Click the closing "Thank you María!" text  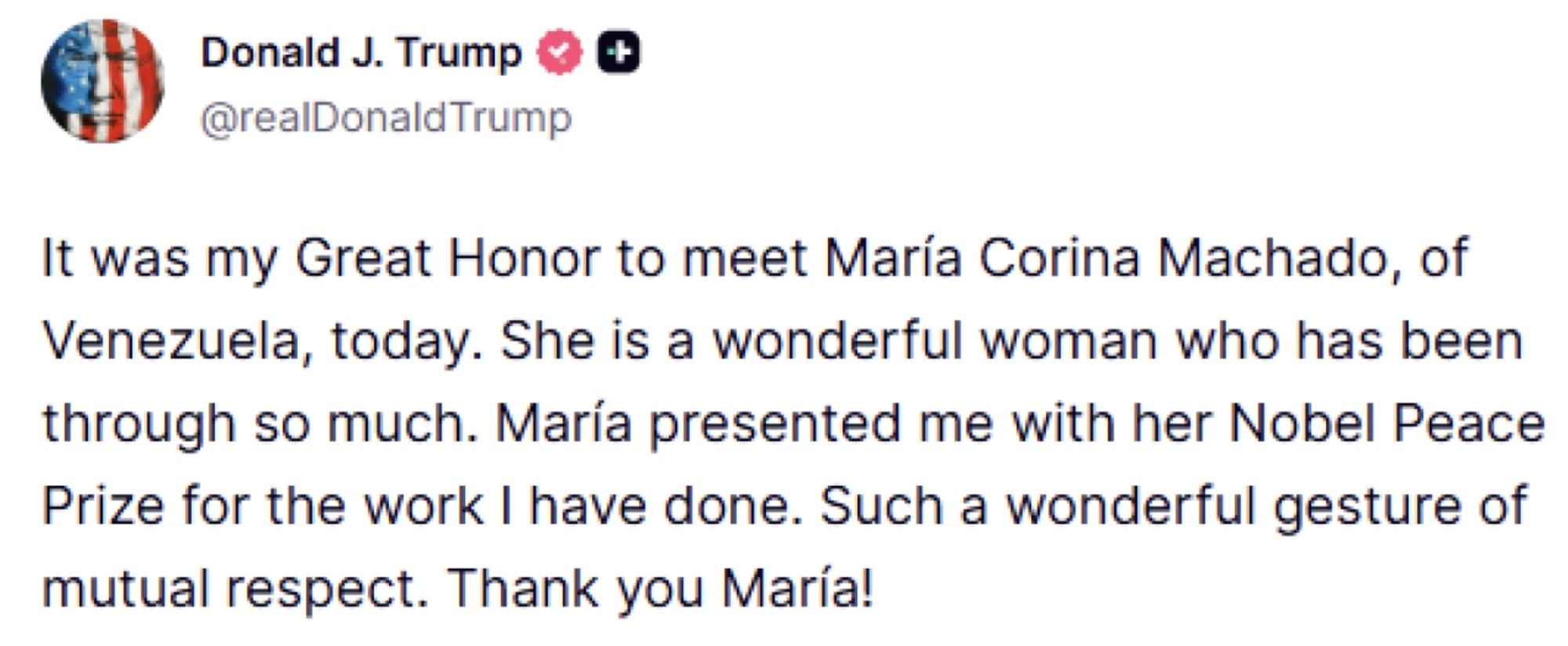(660, 589)
